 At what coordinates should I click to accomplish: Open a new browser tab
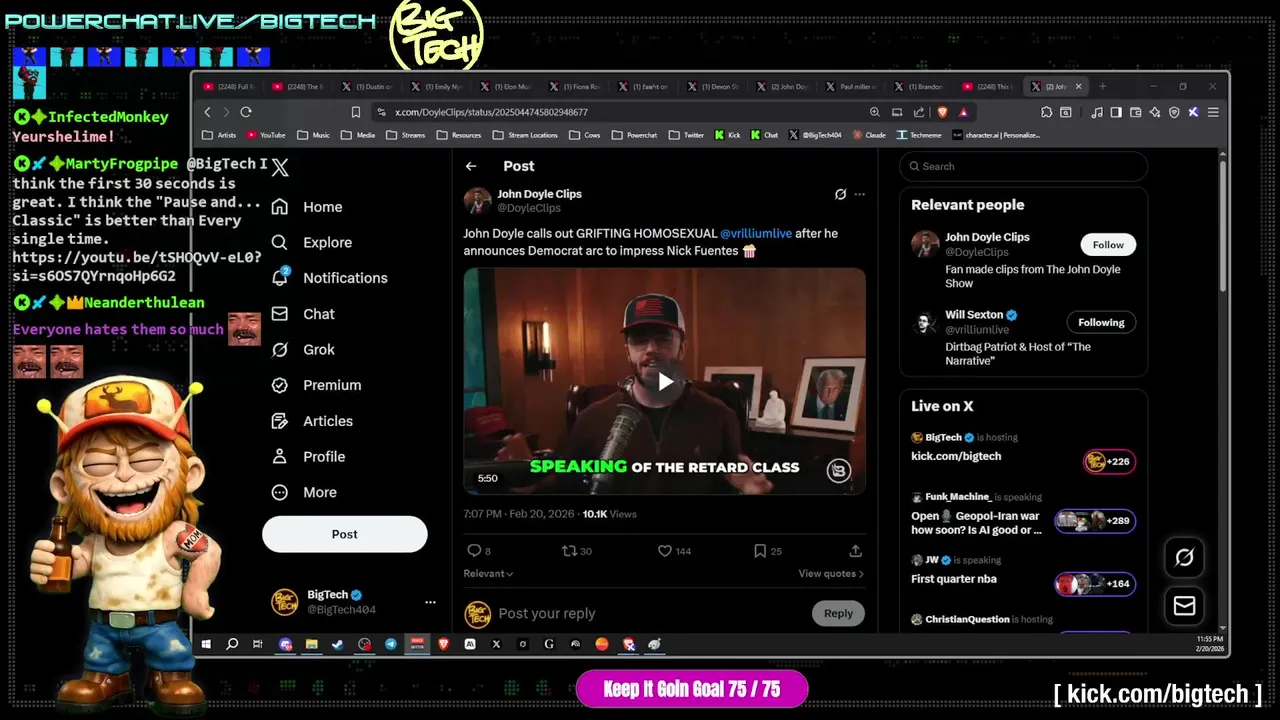(x=1102, y=86)
